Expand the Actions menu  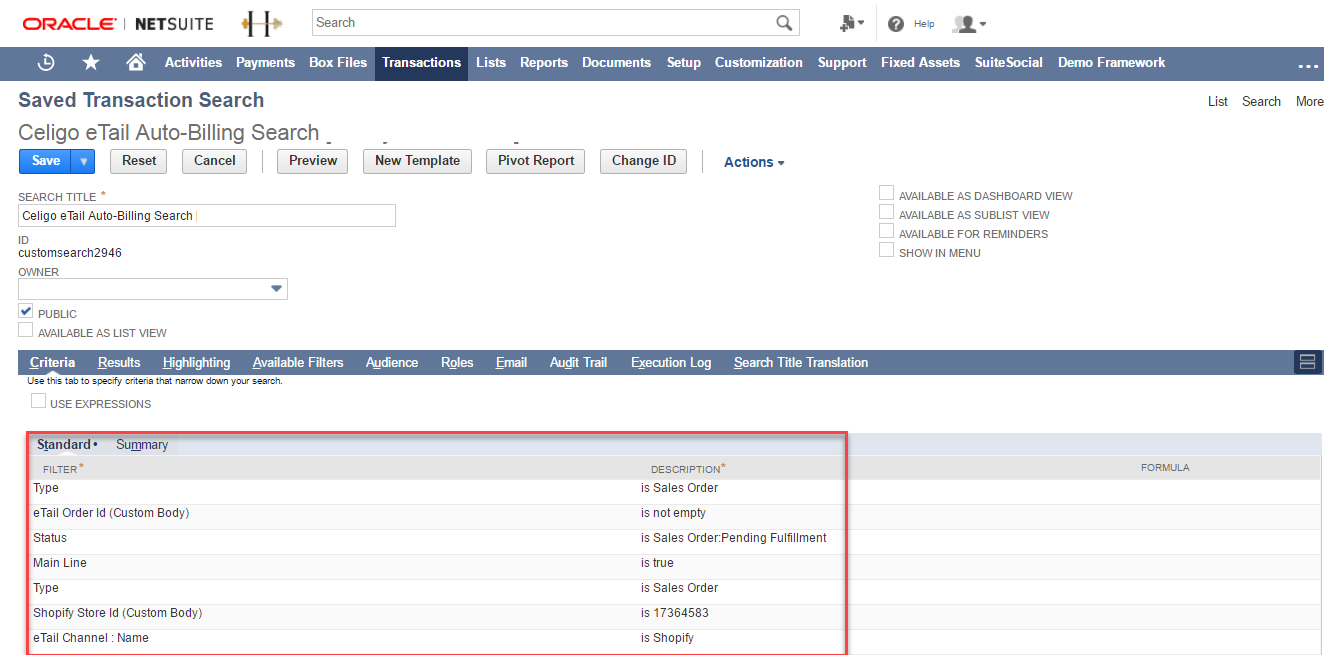[754, 162]
